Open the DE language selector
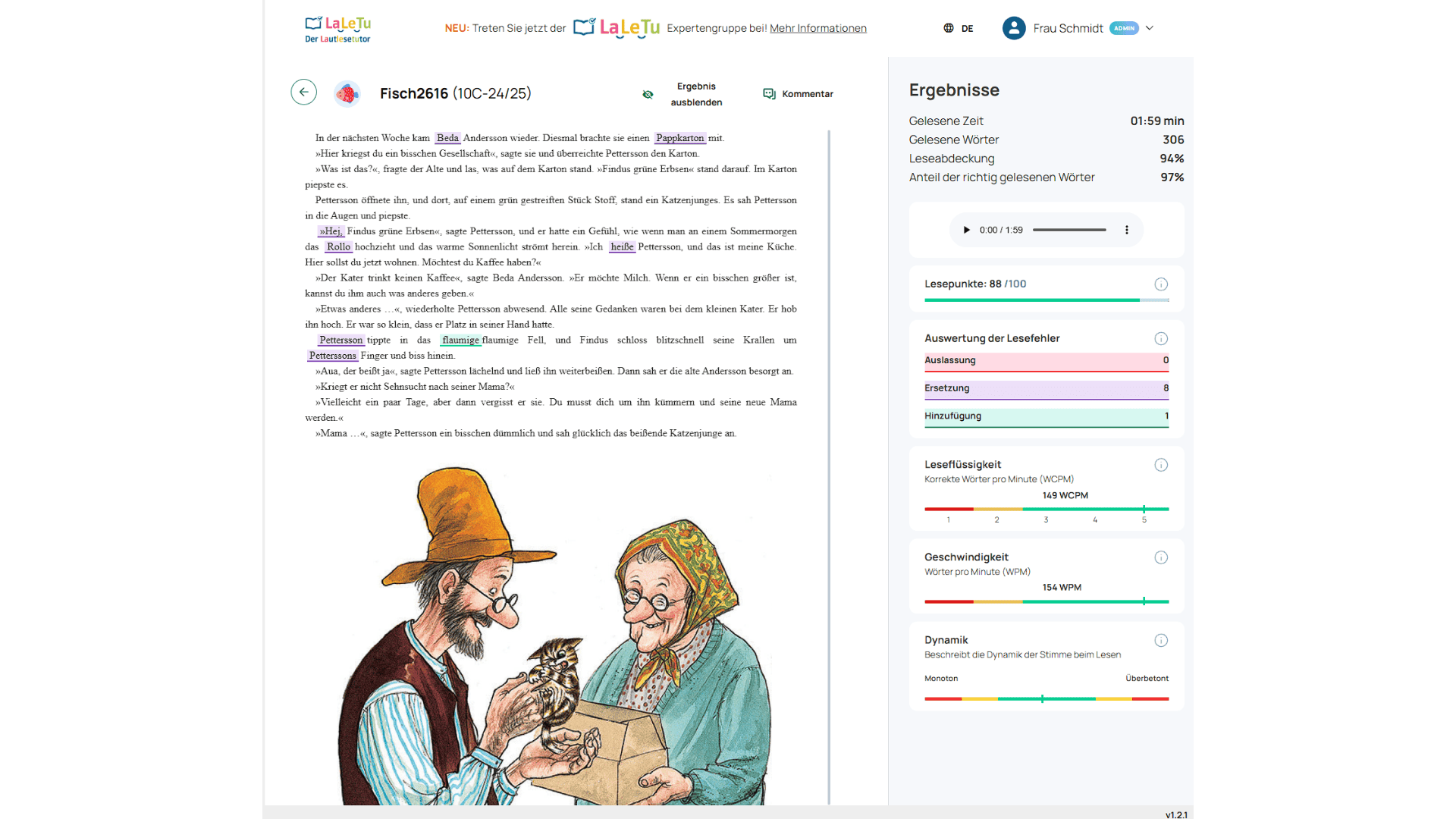This screenshot has width=1456, height=819. 967,28
